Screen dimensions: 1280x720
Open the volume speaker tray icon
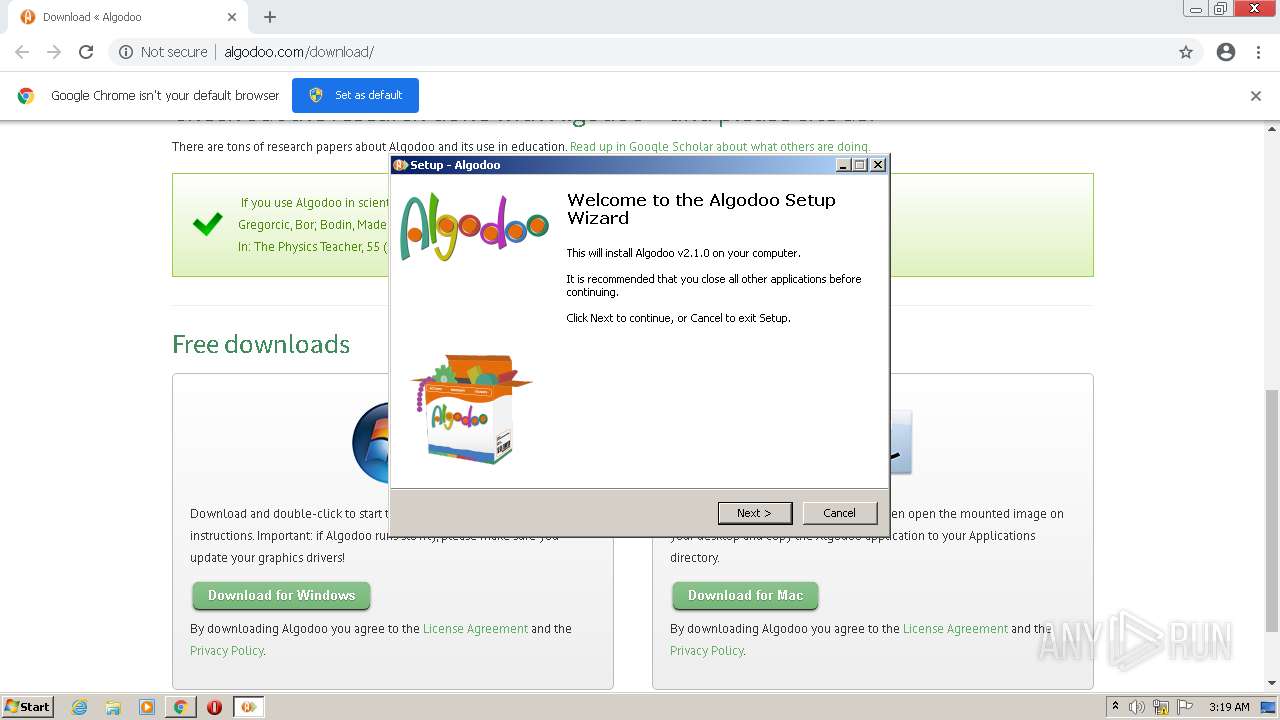coord(1137,707)
